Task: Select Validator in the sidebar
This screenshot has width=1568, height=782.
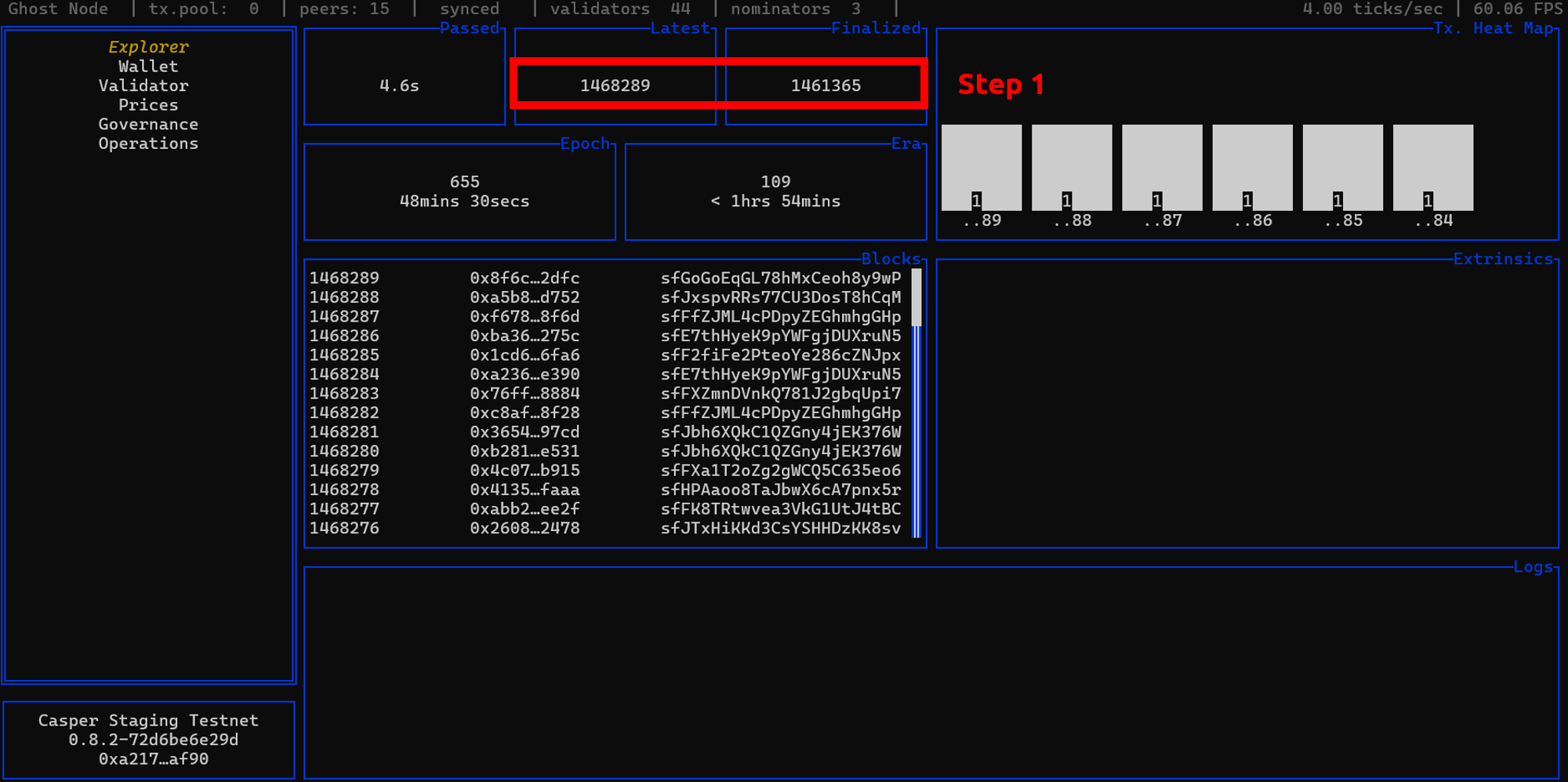Action: pos(143,85)
